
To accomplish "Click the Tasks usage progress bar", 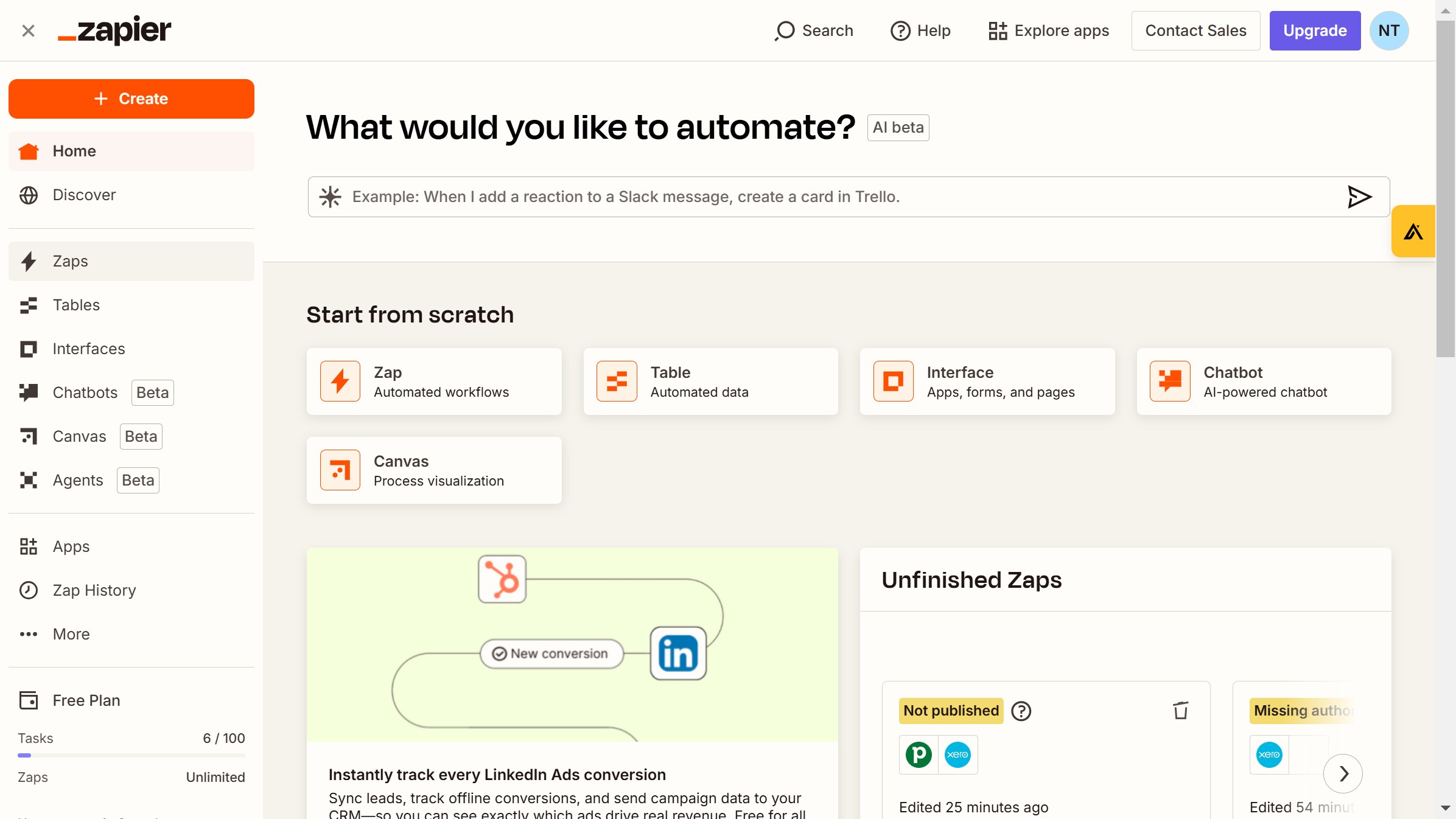I will [x=131, y=755].
